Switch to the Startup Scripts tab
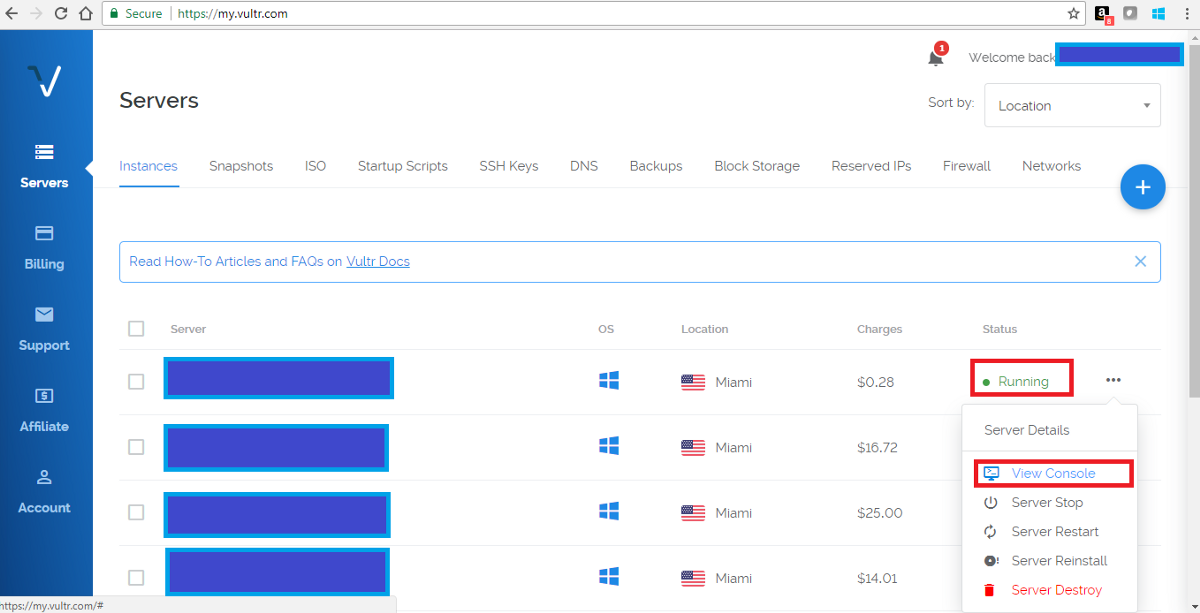1200x613 pixels. pyautogui.click(x=403, y=166)
